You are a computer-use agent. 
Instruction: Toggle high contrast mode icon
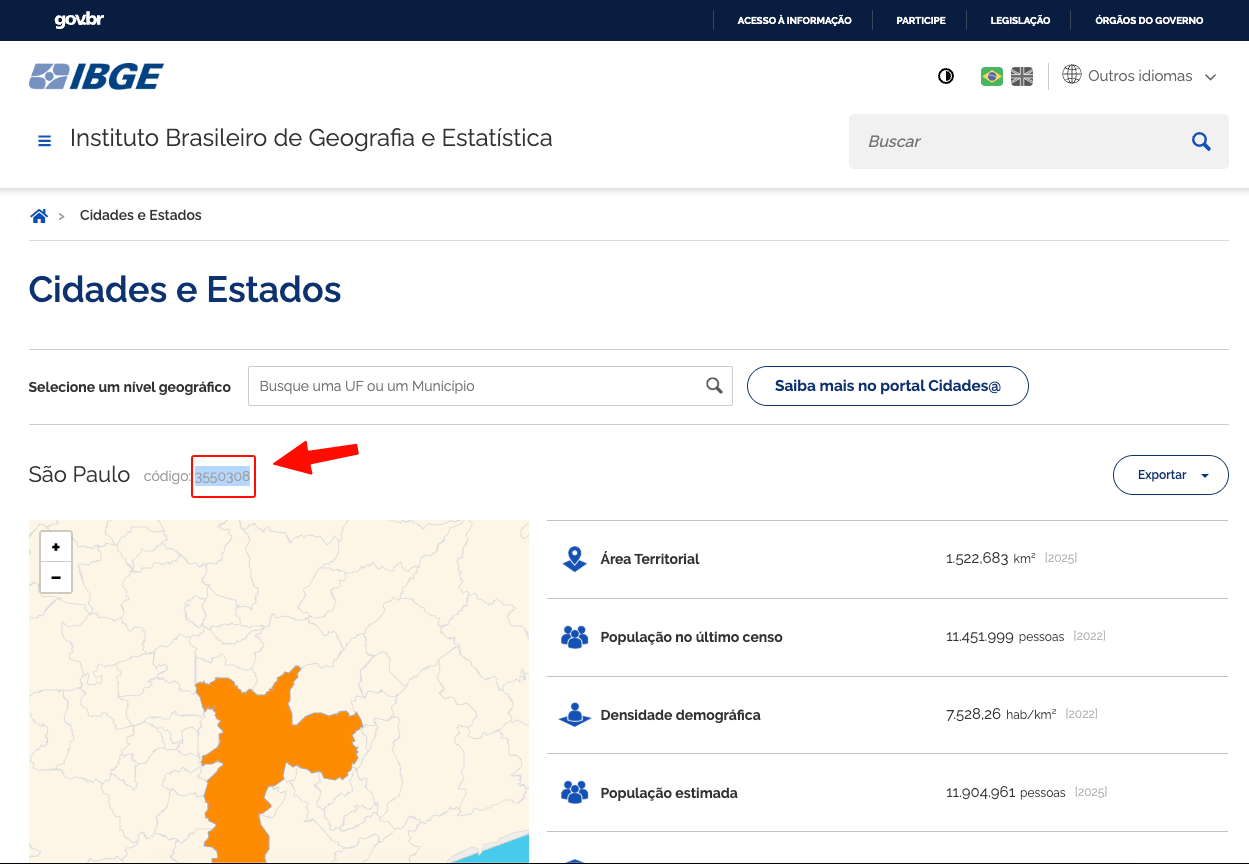coord(945,76)
